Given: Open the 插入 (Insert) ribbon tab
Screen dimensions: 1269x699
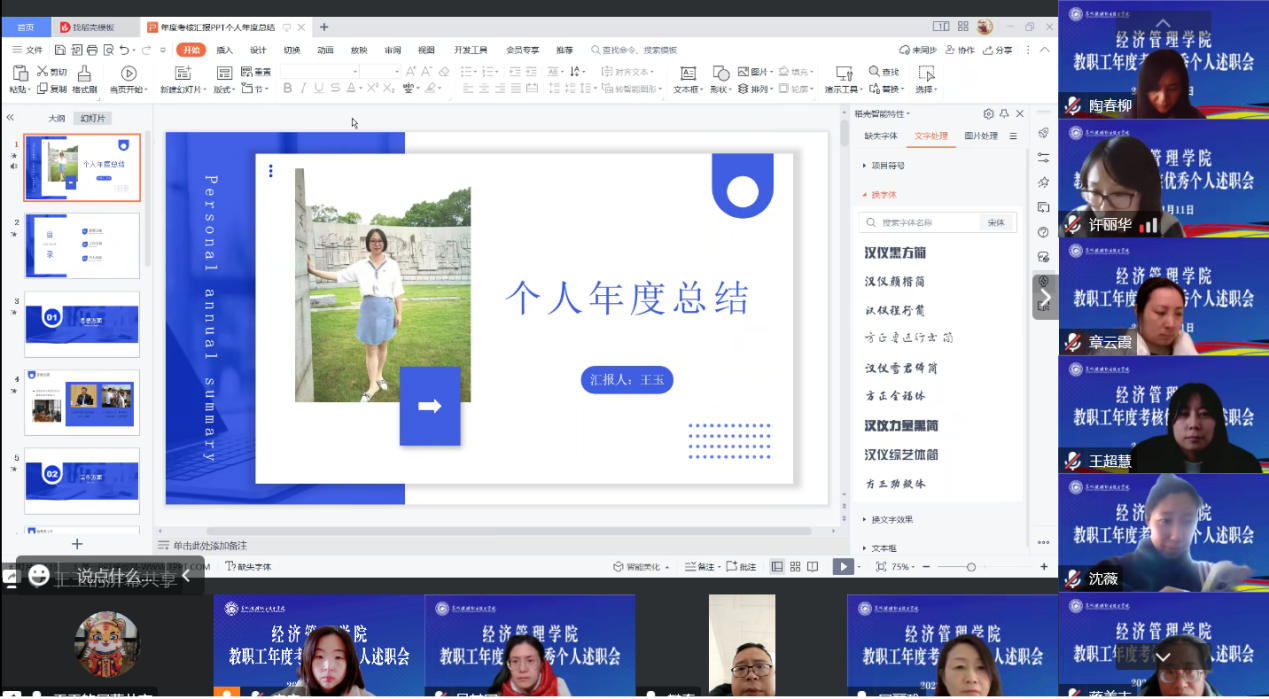Looking at the screenshot, I should click(225, 50).
